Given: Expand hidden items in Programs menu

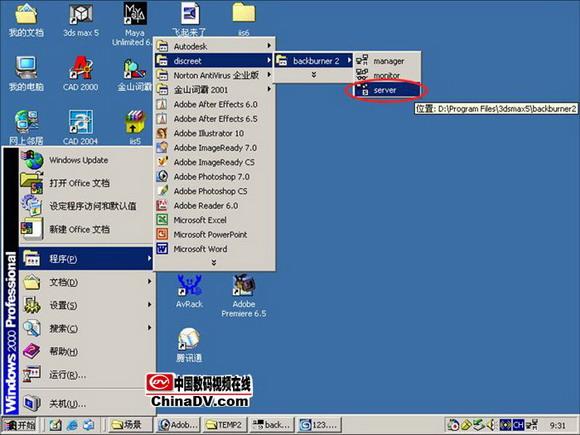Looking at the screenshot, I should 214,262.
